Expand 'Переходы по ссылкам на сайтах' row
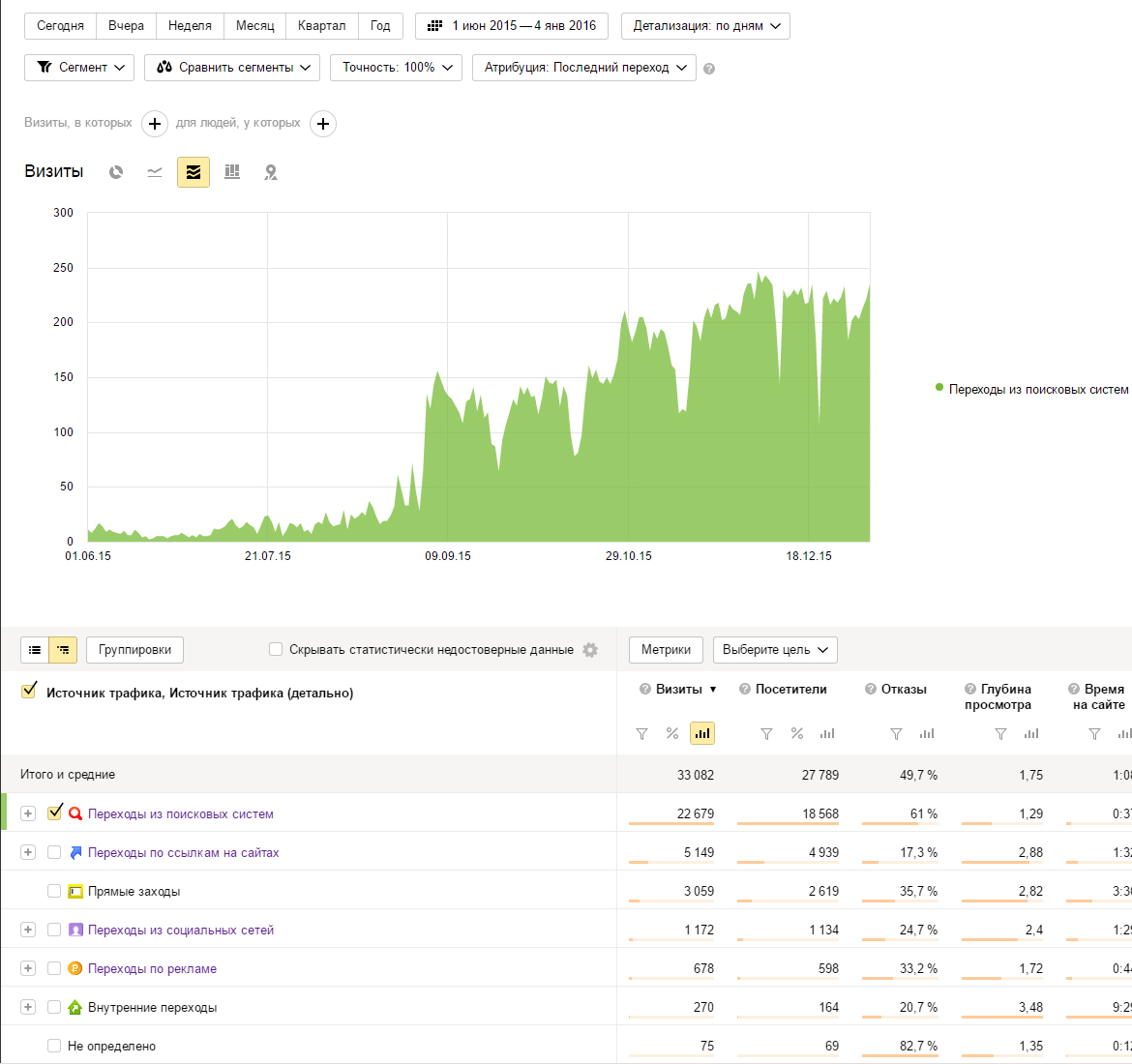Image resolution: width=1132 pixels, height=1064 pixels. coord(28,852)
